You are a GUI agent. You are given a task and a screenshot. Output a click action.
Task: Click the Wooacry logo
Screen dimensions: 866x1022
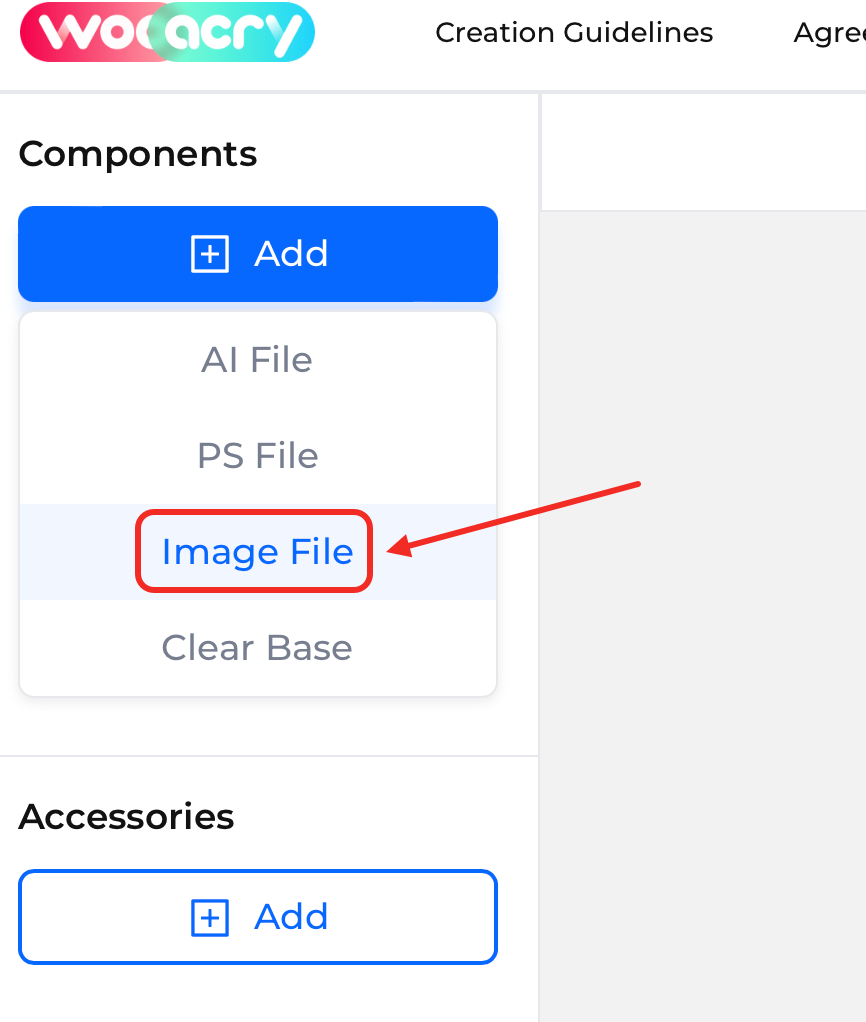(x=167, y=32)
